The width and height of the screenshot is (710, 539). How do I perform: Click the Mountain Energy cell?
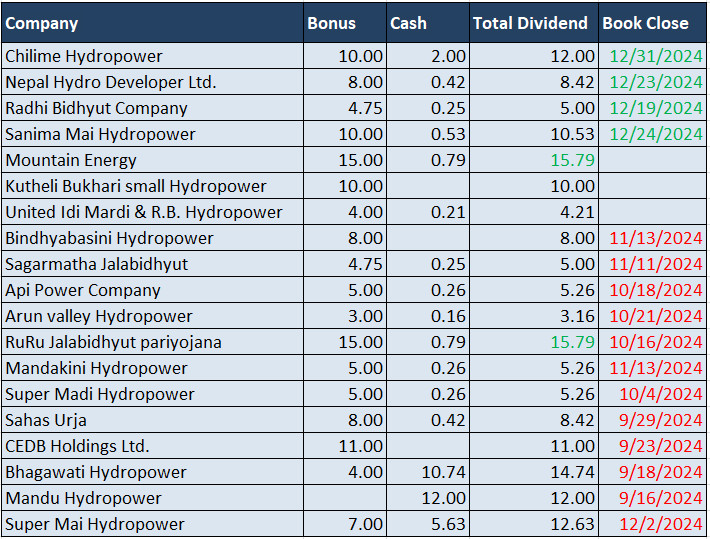click(x=153, y=160)
